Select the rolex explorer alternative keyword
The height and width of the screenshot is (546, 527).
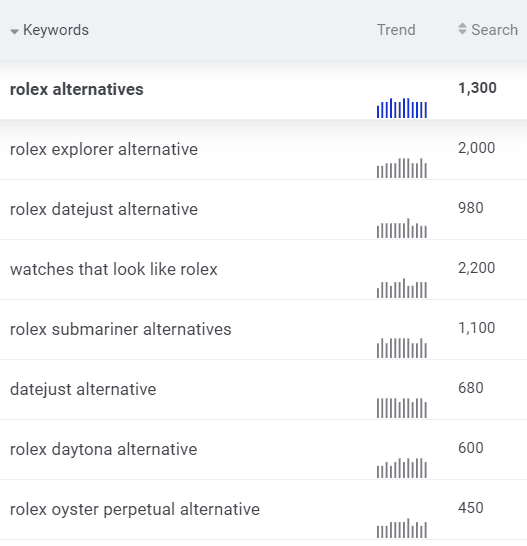pos(104,150)
